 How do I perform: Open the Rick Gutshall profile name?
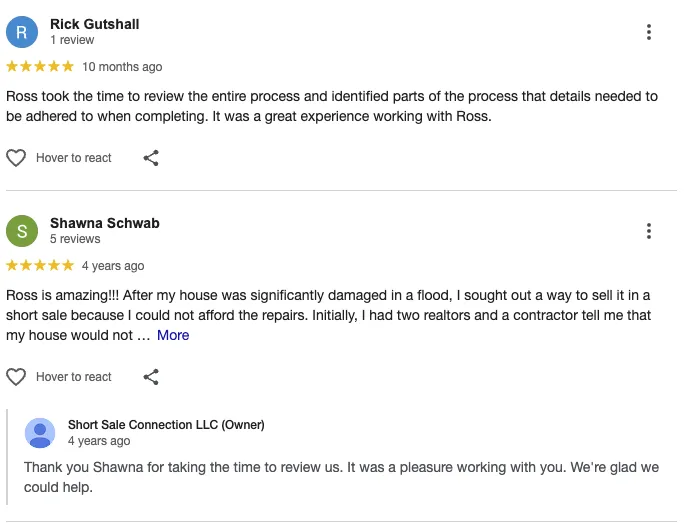coord(94,24)
